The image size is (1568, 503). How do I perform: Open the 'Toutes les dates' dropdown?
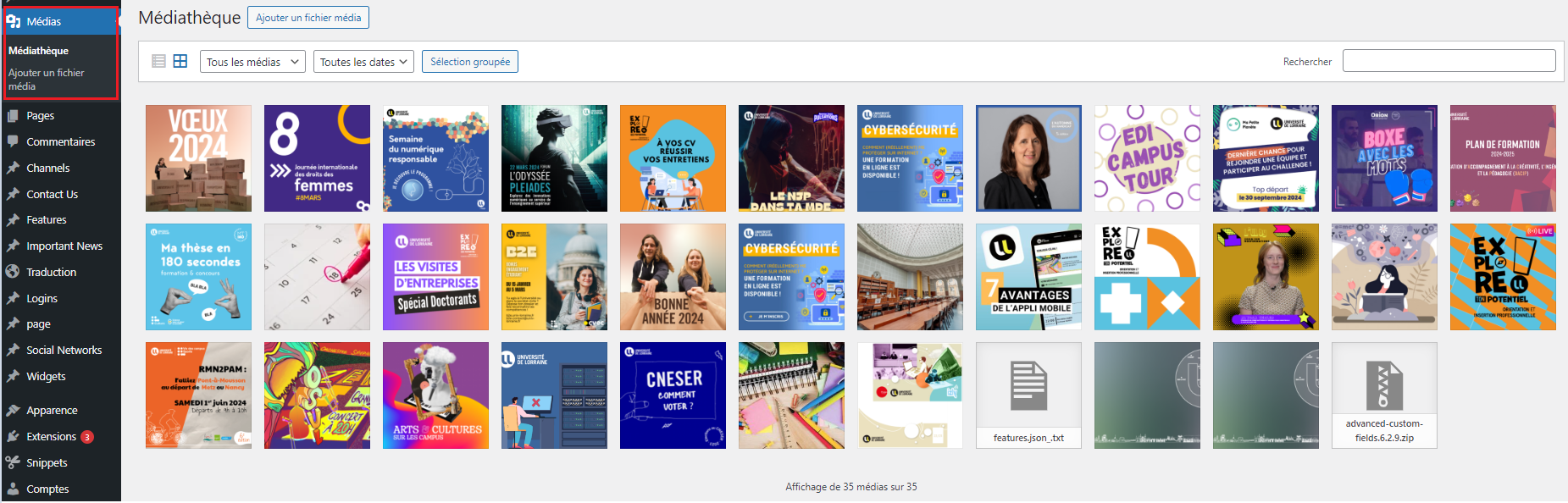363,62
